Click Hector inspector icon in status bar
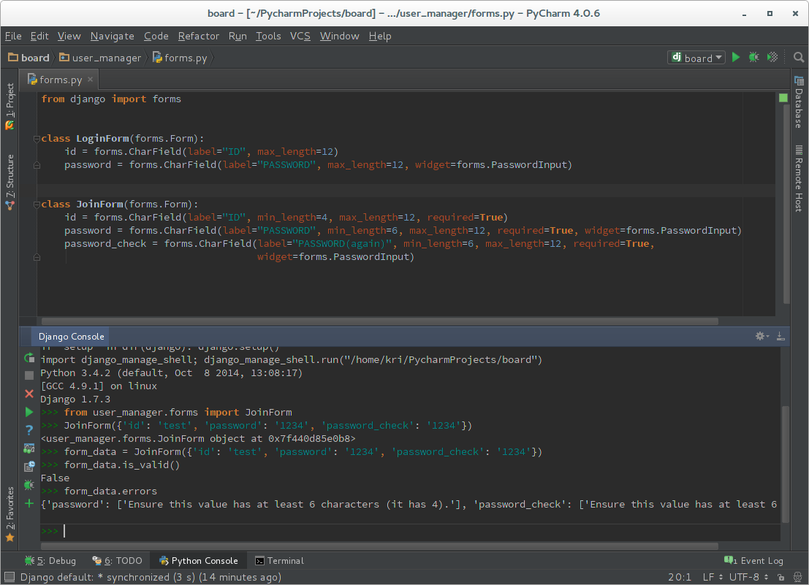The height and width of the screenshot is (585, 809). coord(798,577)
